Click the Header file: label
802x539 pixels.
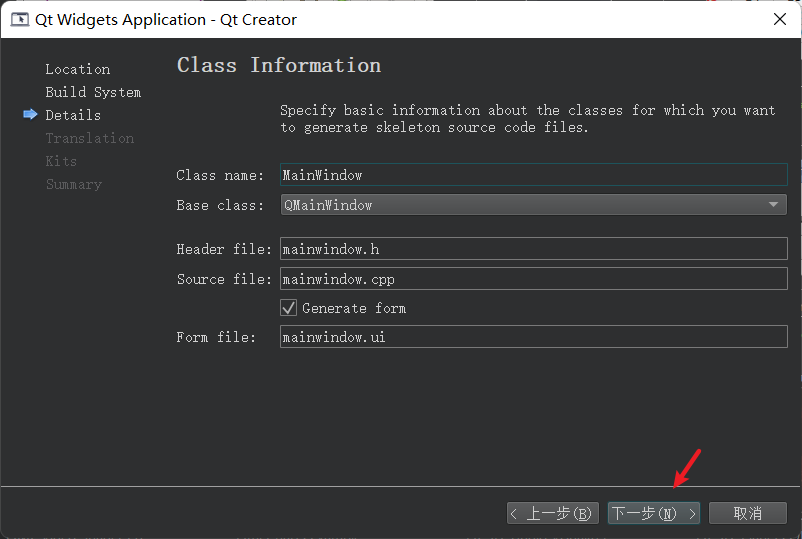coord(224,249)
